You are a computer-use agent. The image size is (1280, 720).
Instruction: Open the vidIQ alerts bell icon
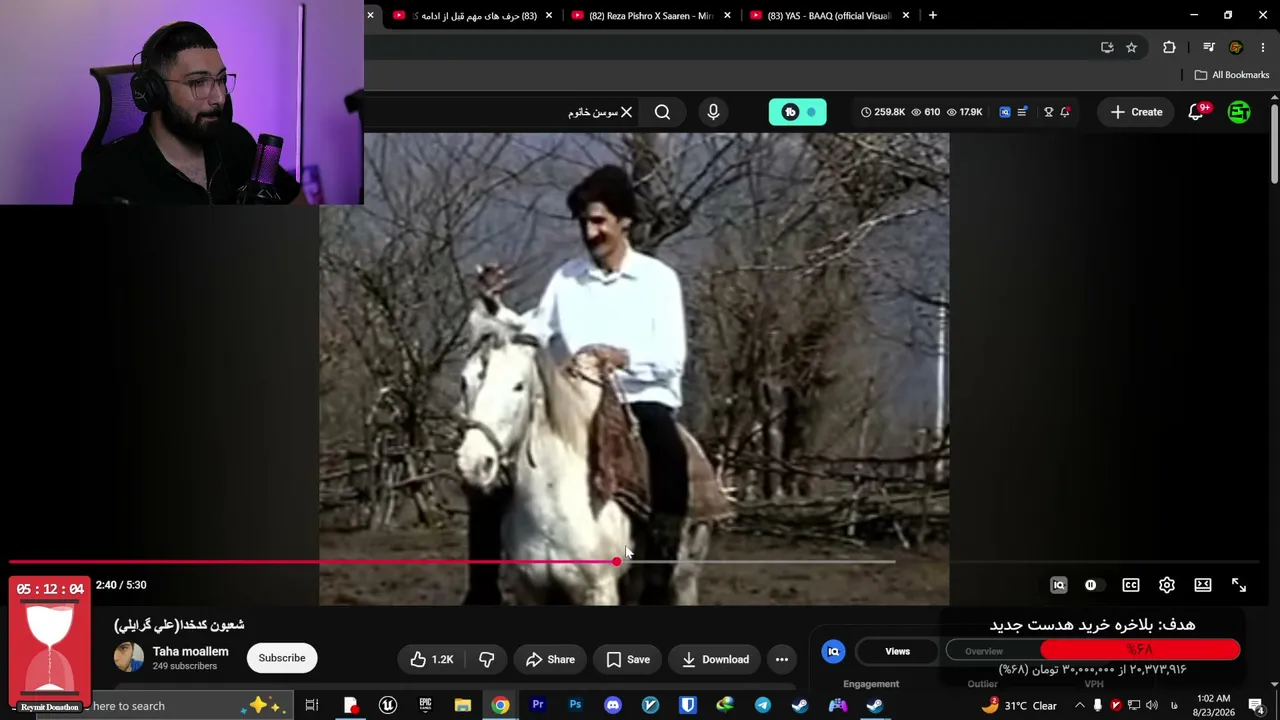coord(1065,112)
